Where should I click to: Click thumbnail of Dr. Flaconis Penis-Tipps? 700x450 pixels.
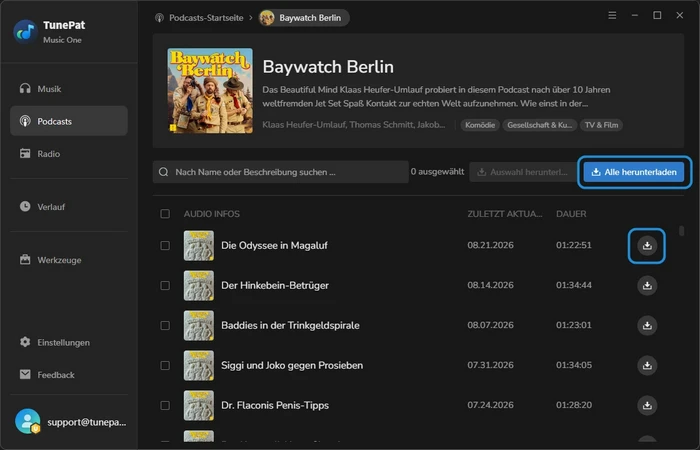[199, 405]
